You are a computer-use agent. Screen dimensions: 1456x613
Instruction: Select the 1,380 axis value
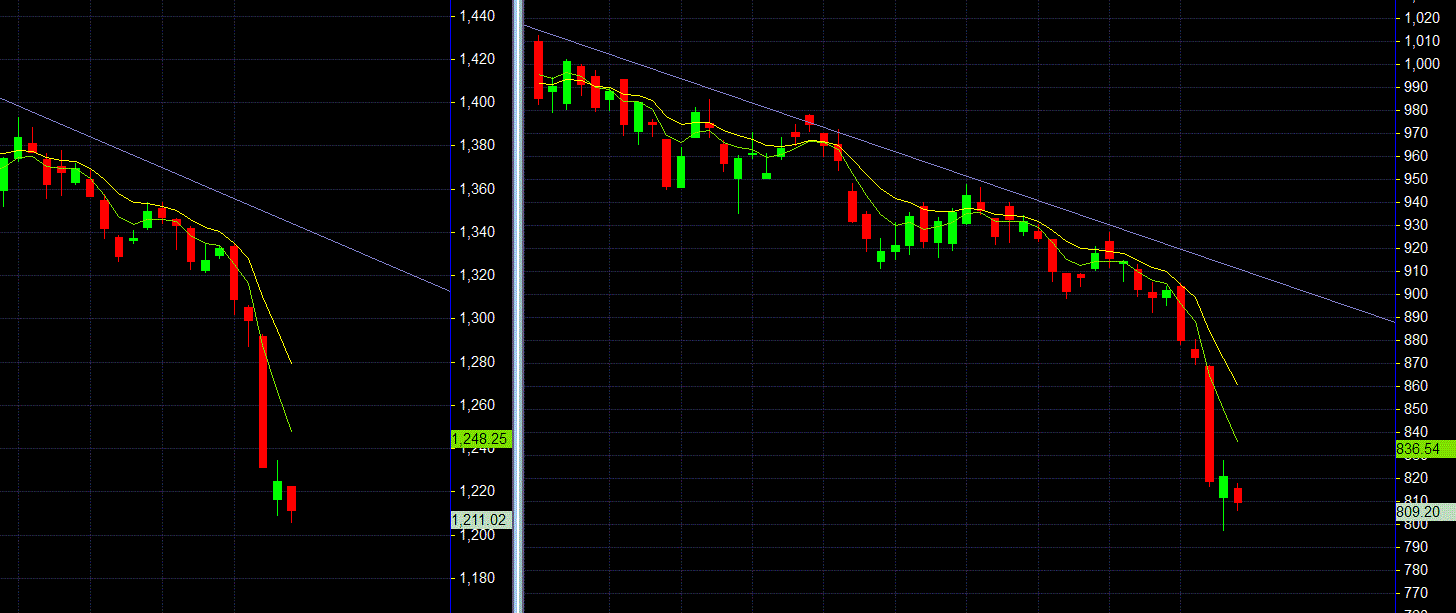[x=476, y=145]
